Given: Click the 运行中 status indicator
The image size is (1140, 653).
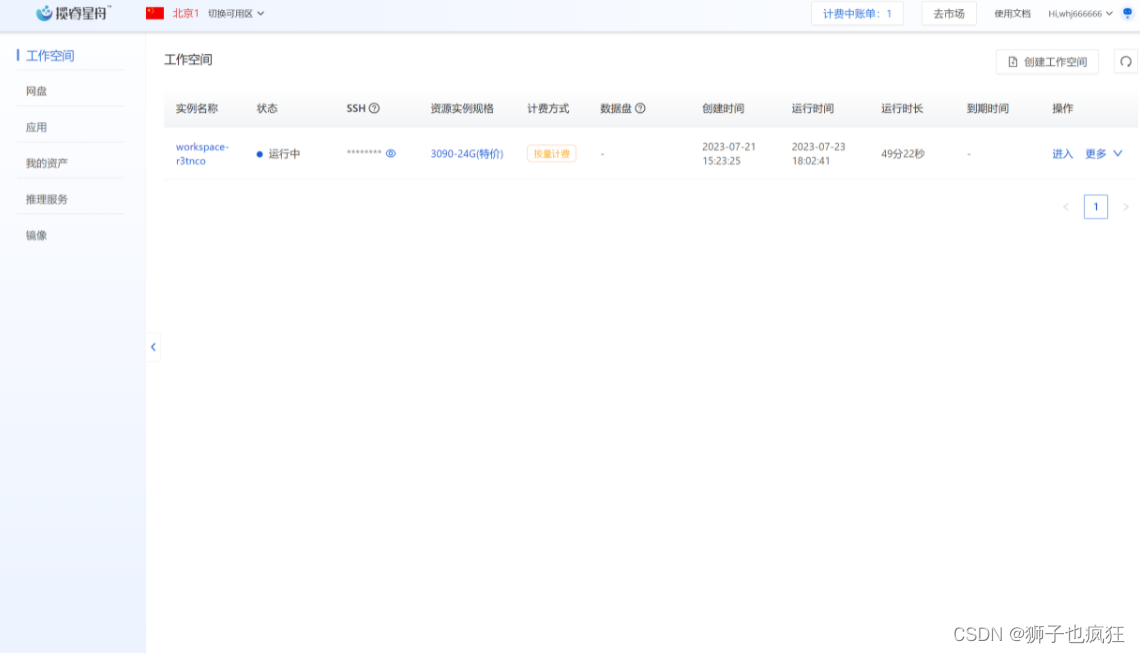Looking at the screenshot, I should 273,153.
